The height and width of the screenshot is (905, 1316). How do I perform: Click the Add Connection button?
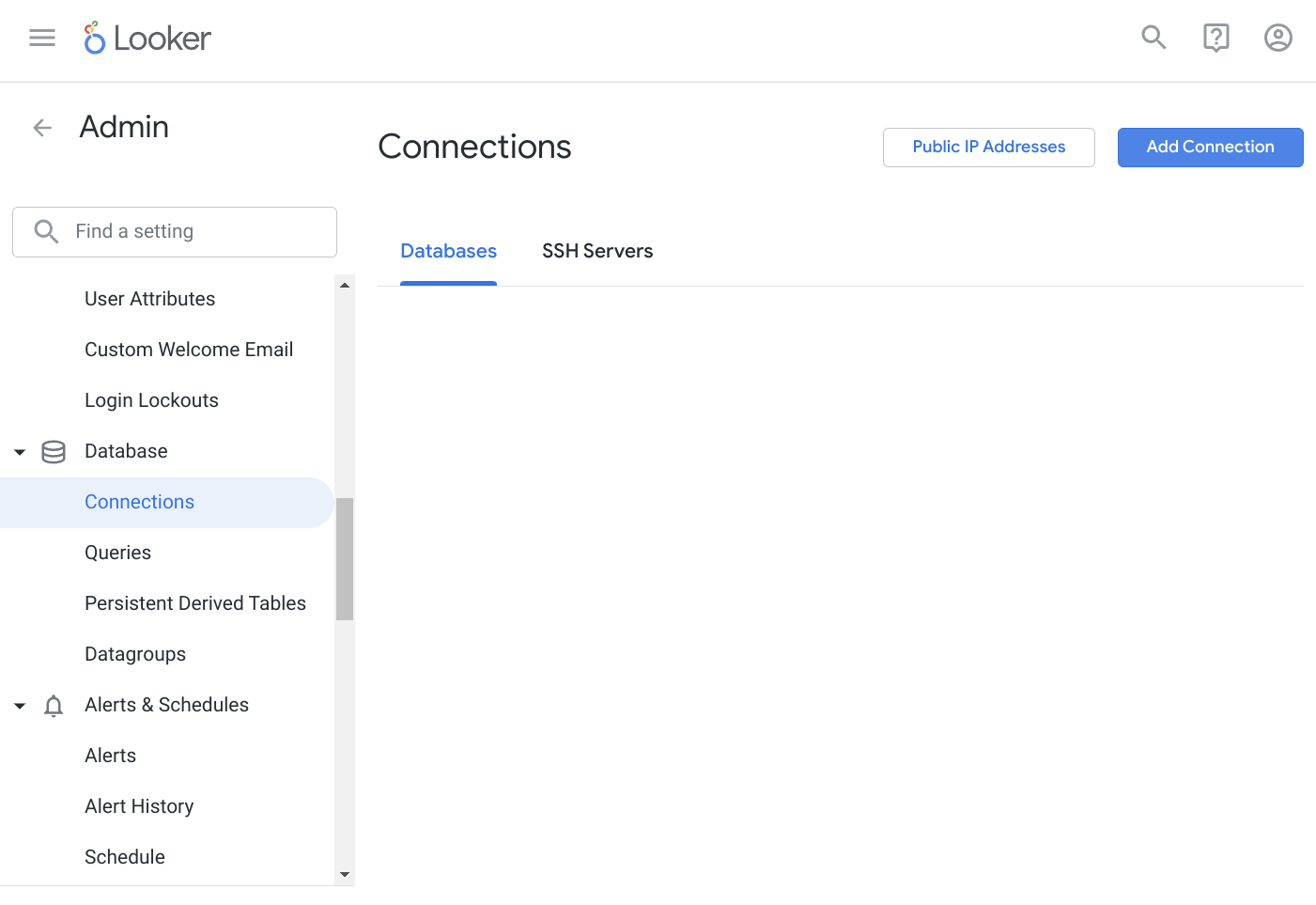pyautogui.click(x=1210, y=147)
